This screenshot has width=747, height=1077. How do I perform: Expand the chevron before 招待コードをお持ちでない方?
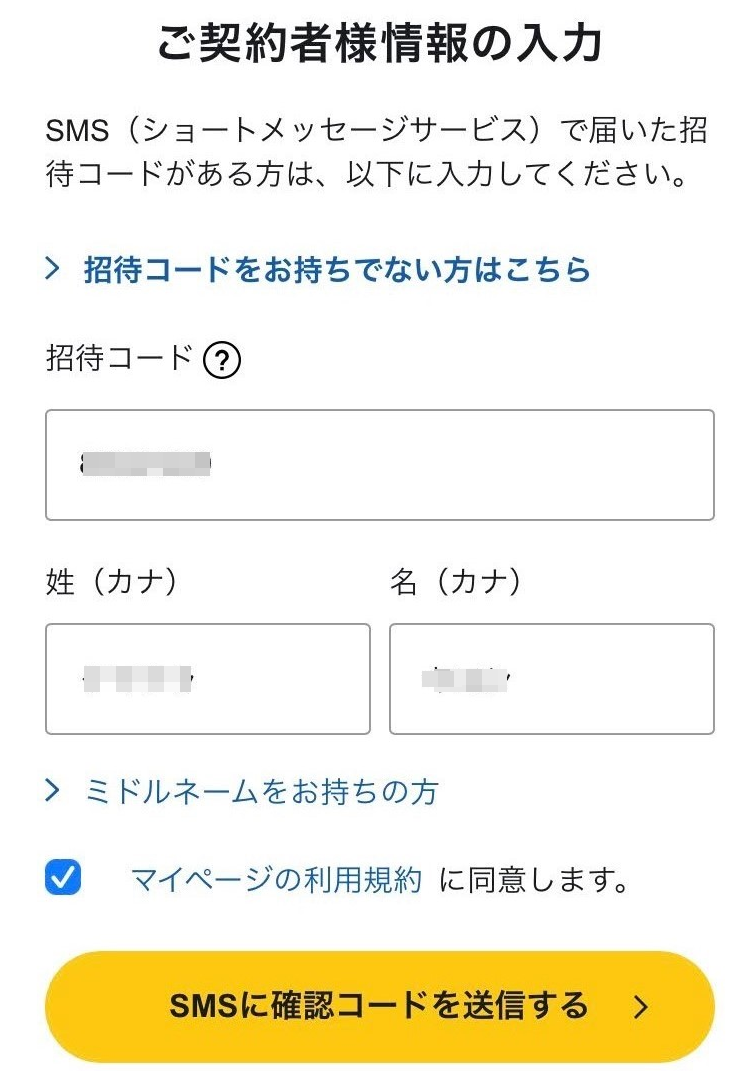pyautogui.click(x=53, y=269)
